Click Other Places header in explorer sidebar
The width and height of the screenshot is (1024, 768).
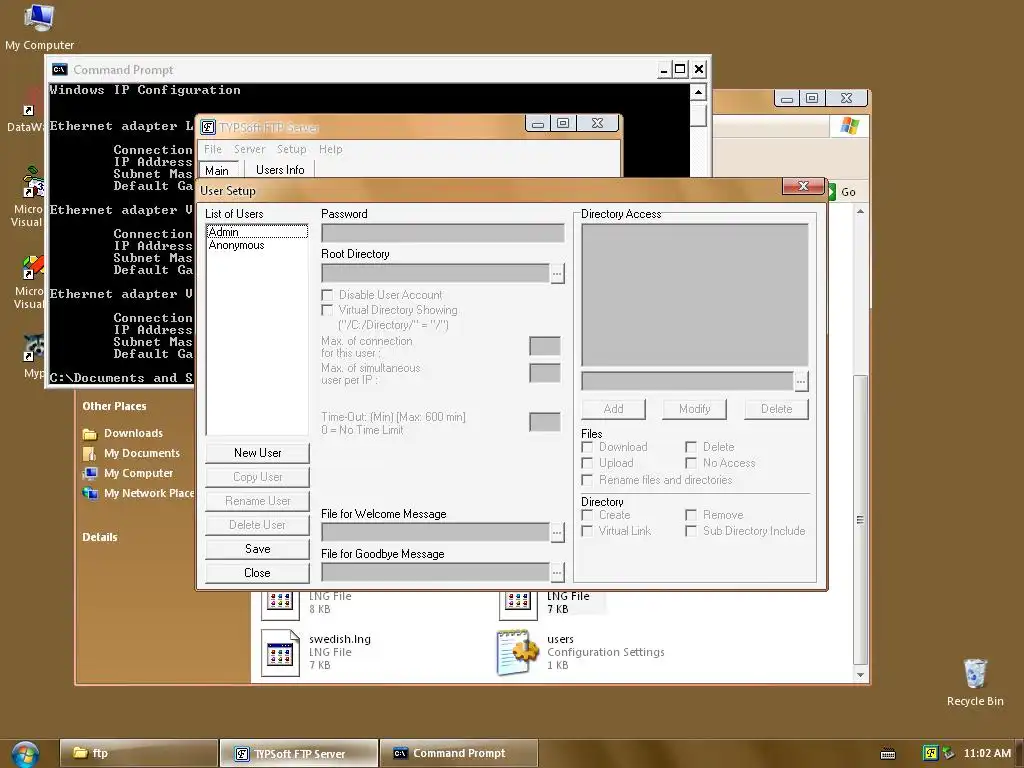114,406
